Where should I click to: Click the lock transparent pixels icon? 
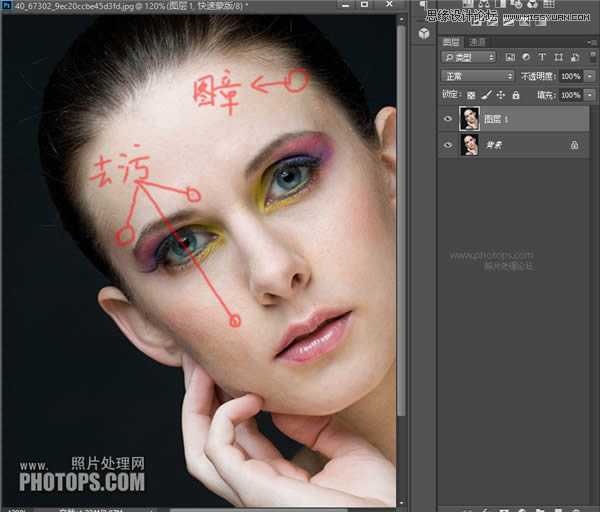[x=472, y=95]
